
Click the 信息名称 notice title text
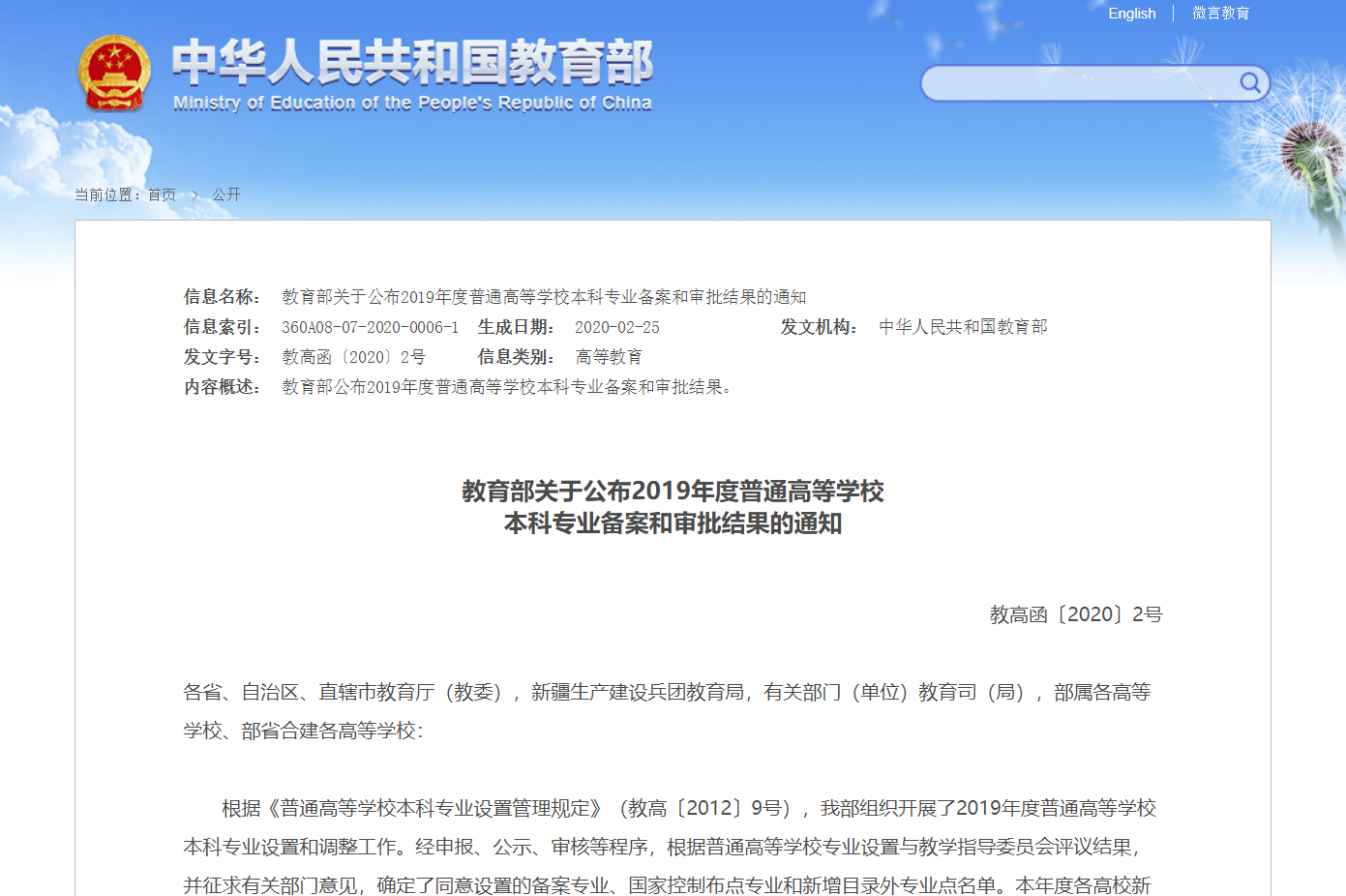tap(543, 298)
